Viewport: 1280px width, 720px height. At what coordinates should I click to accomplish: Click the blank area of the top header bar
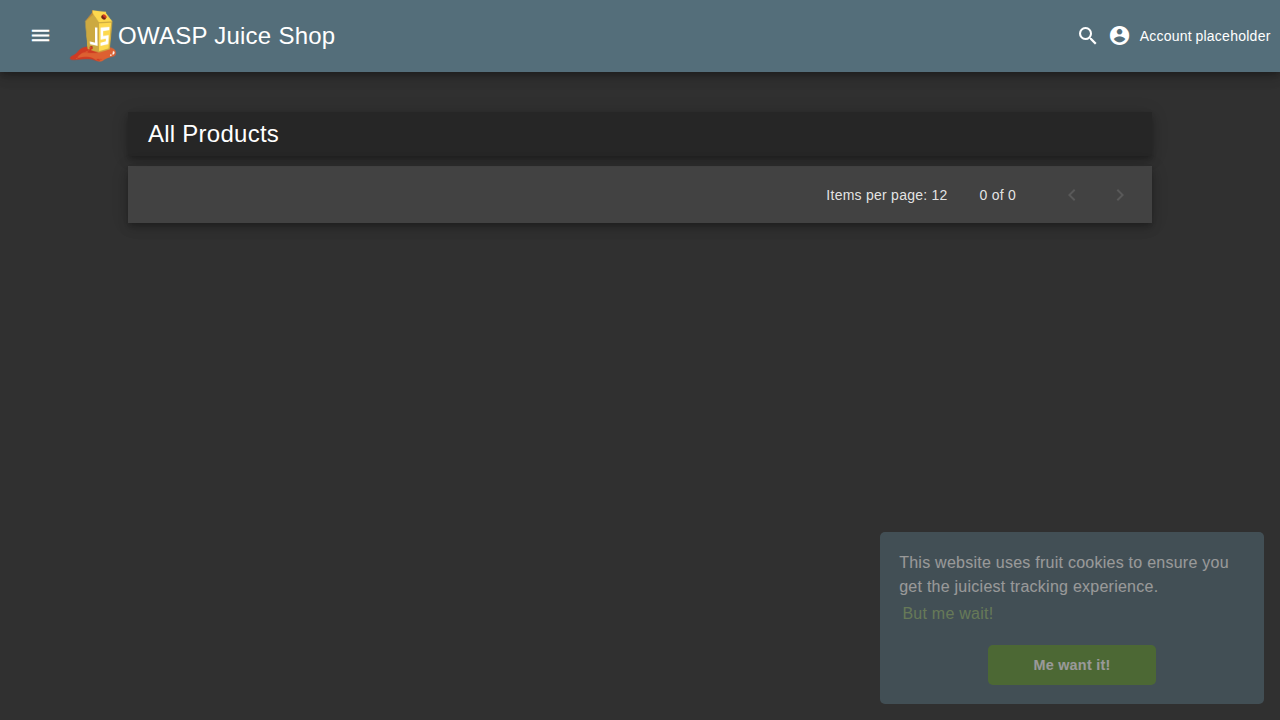click(700, 36)
